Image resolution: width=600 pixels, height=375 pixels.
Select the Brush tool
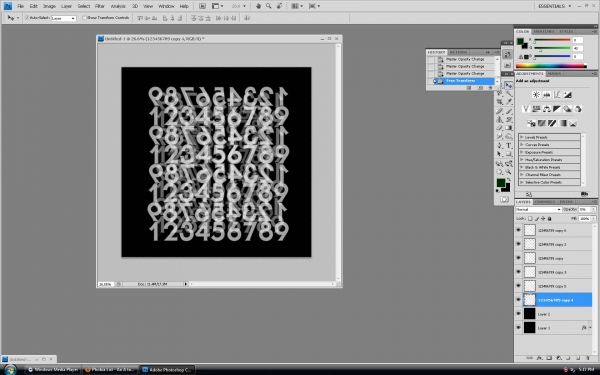point(509,112)
